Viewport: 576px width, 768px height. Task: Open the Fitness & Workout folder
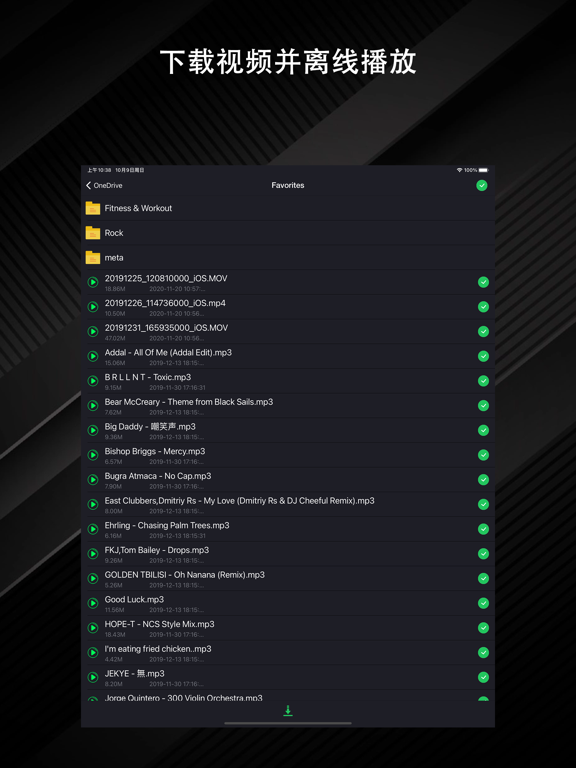pyautogui.click(x=288, y=208)
